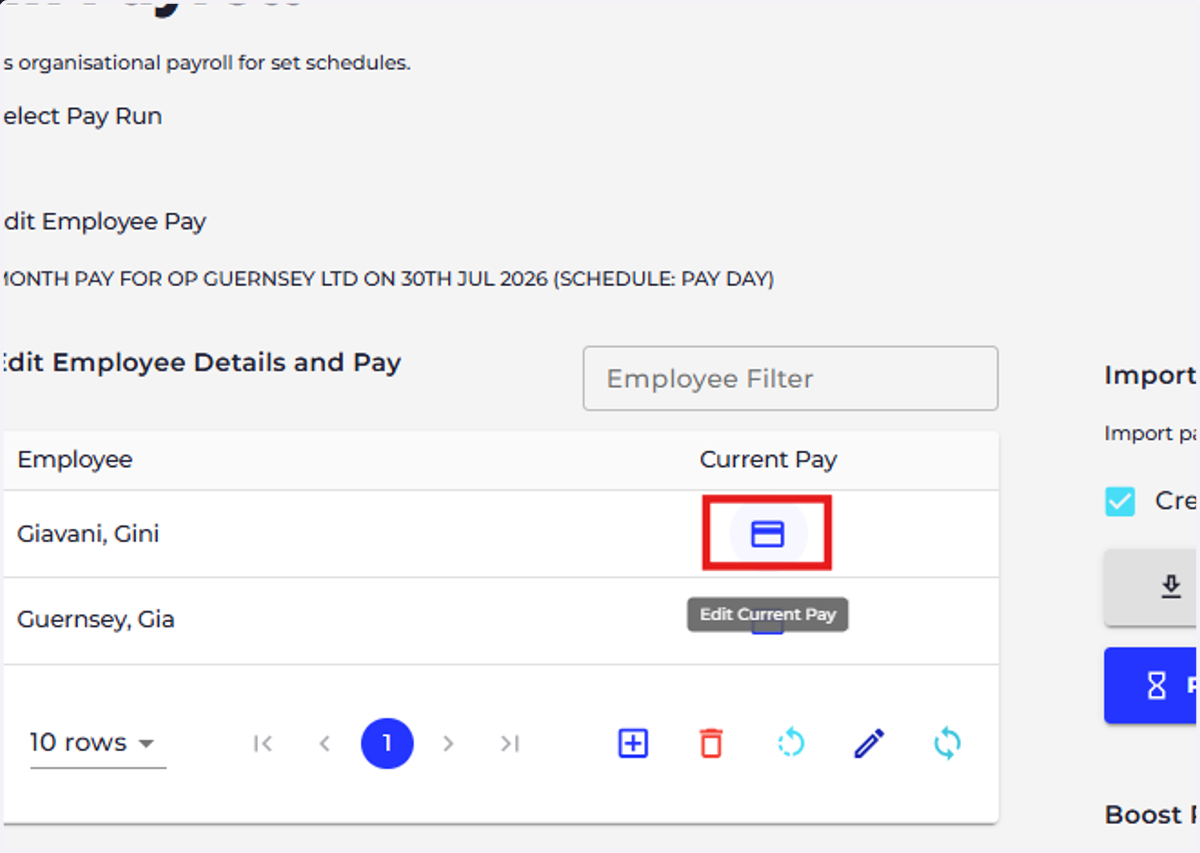Click the grey download button
1200x853 pixels.
pos(1152,587)
